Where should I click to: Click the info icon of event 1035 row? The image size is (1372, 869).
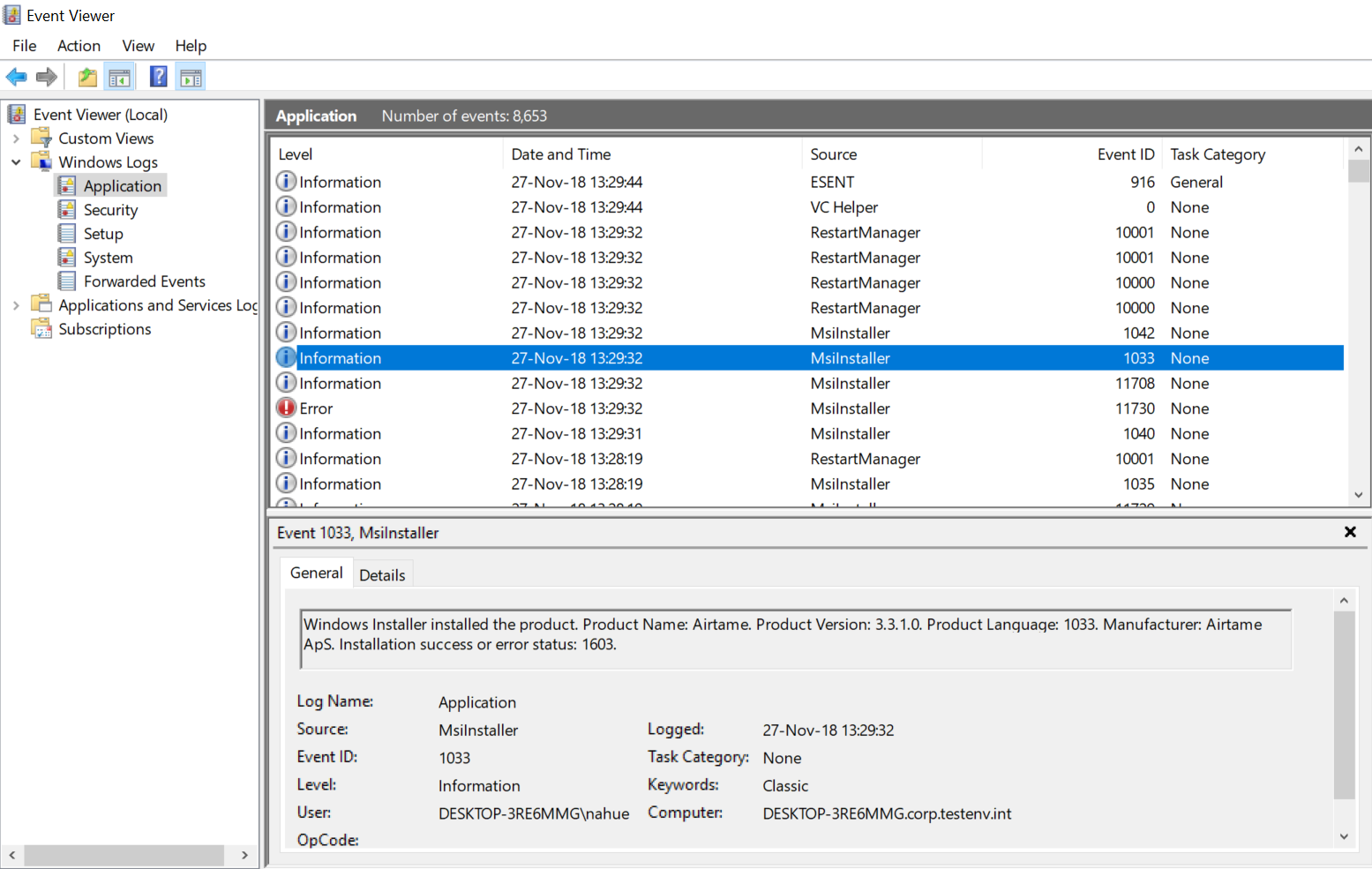point(286,483)
